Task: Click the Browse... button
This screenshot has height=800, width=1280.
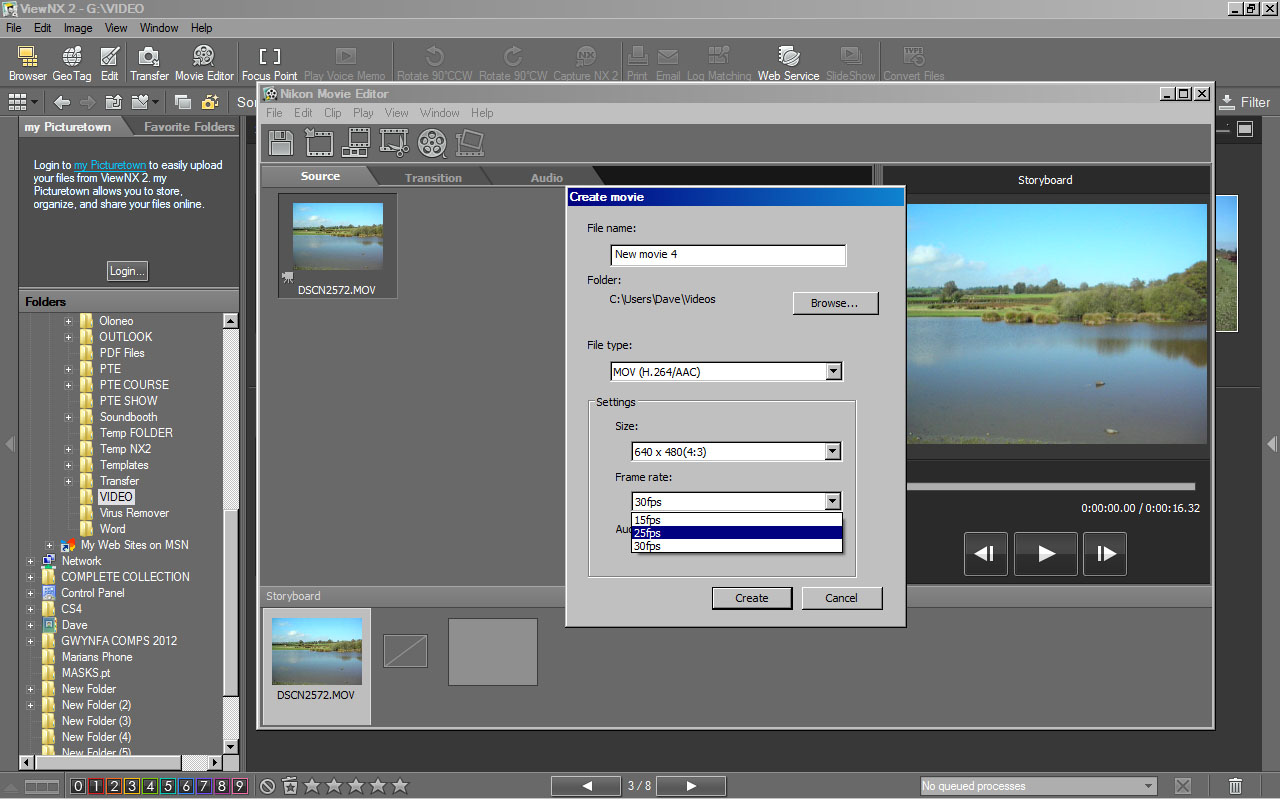Action: tap(835, 303)
